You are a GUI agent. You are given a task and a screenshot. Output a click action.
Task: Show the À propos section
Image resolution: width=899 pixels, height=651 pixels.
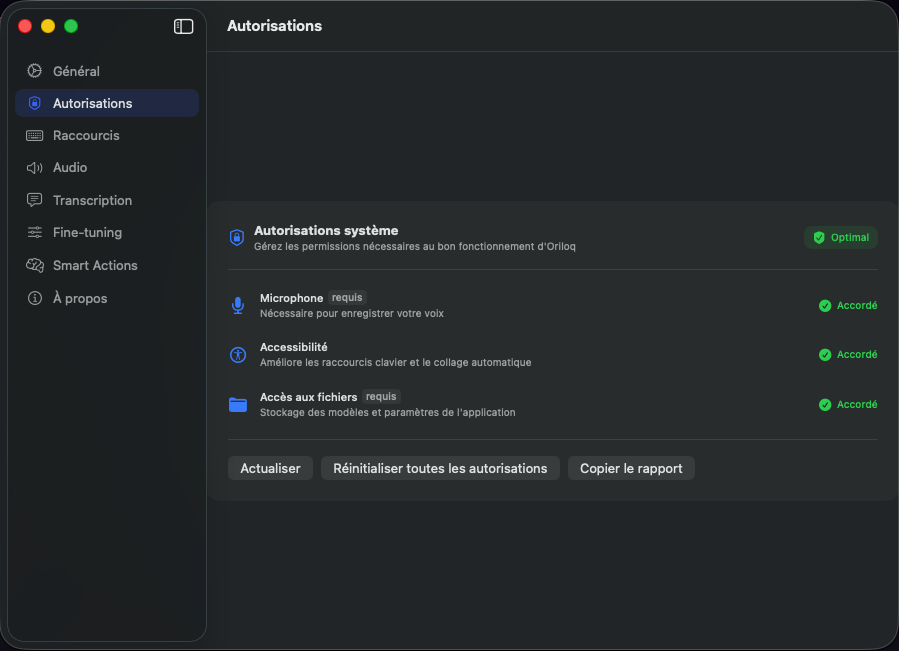coord(107,298)
